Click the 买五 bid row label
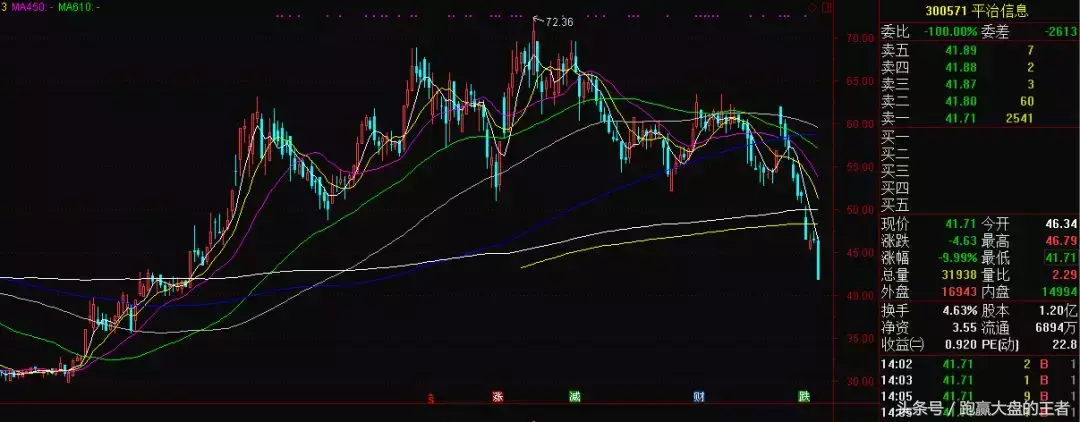 tap(895, 204)
